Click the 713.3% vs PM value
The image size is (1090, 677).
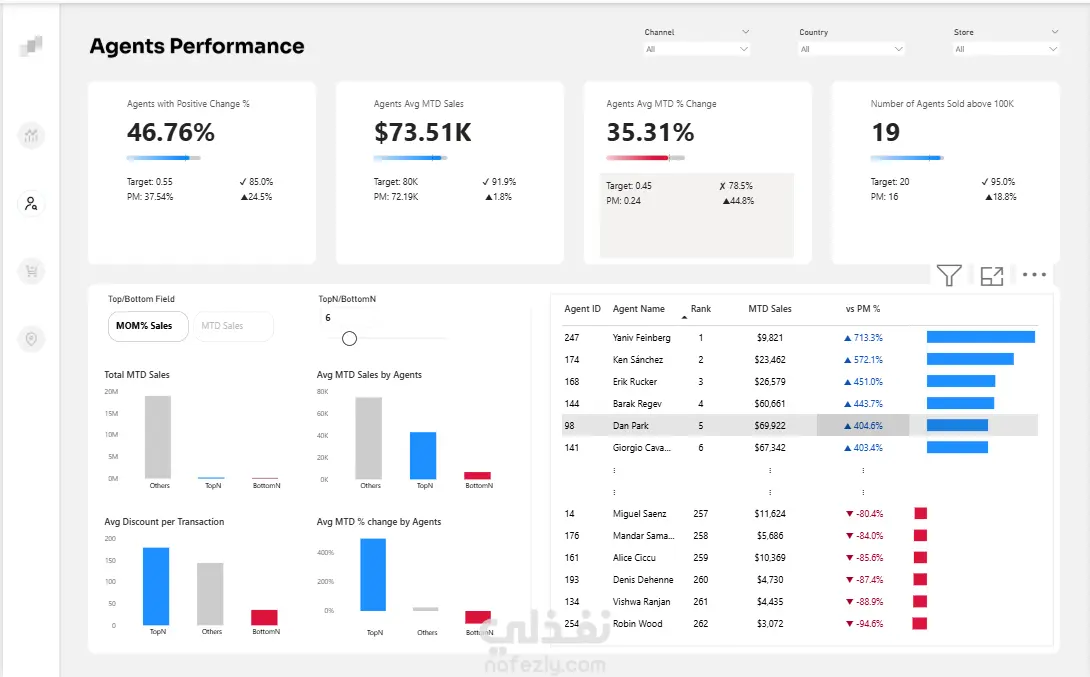coord(863,338)
